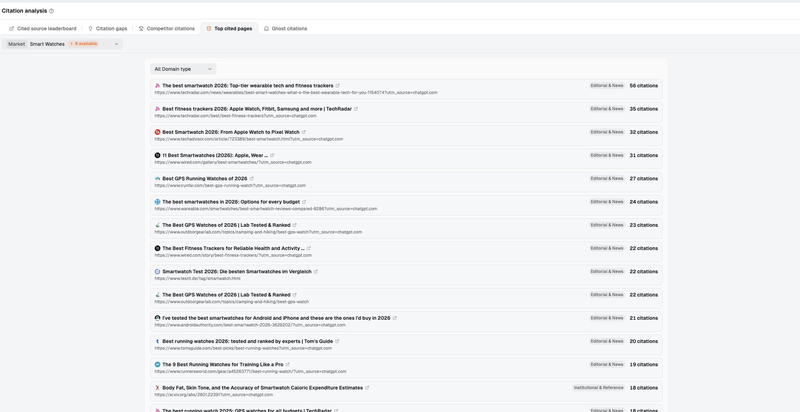The width and height of the screenshot is (800, 412).
Task: Select the Top cited pages tab
Action: click(x=229, y=29)
